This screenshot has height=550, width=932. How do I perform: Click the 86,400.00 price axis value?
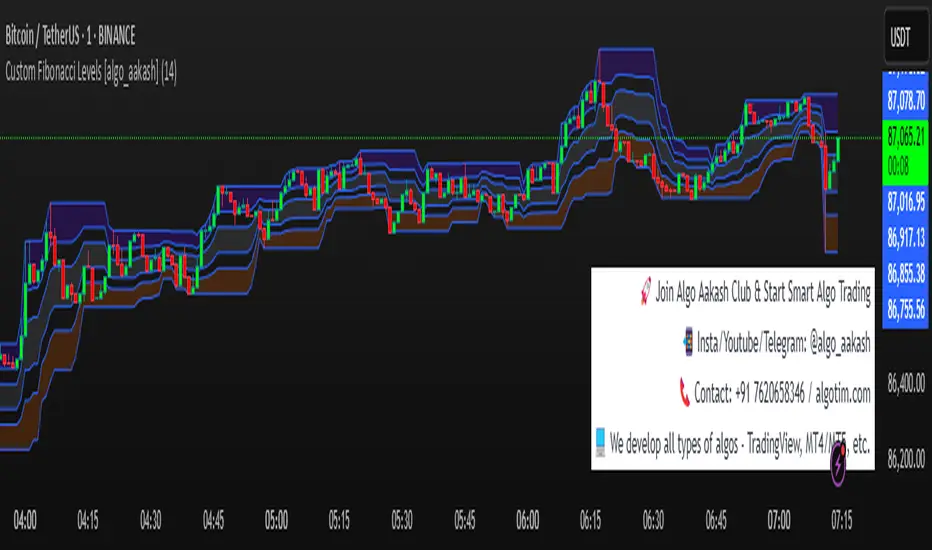point(906,383)
